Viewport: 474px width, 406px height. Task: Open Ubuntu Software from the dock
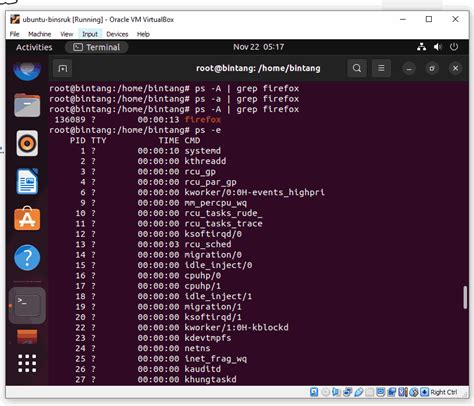point(27,219)
